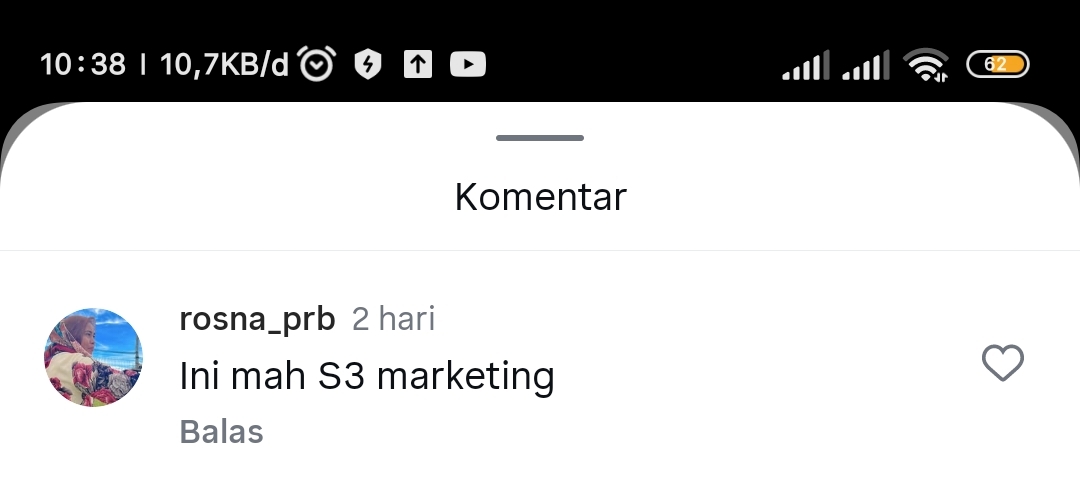Tap the battery indicator showing 62
The image size is (1080, 490).
coord(998,65)
